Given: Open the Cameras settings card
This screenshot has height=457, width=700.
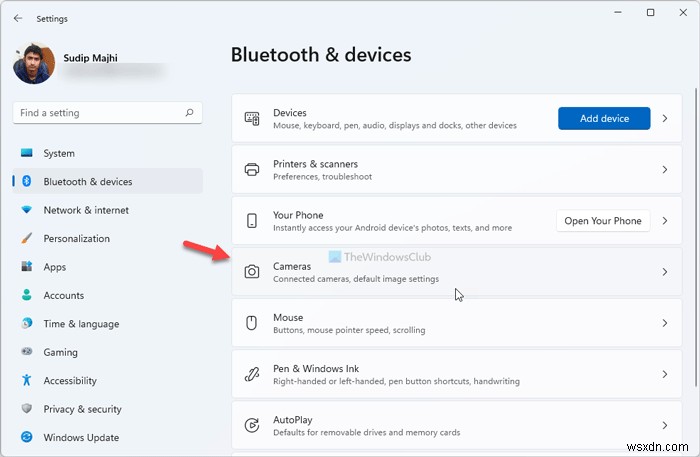Looking at the screenshot, I should (x=457, y=272).
